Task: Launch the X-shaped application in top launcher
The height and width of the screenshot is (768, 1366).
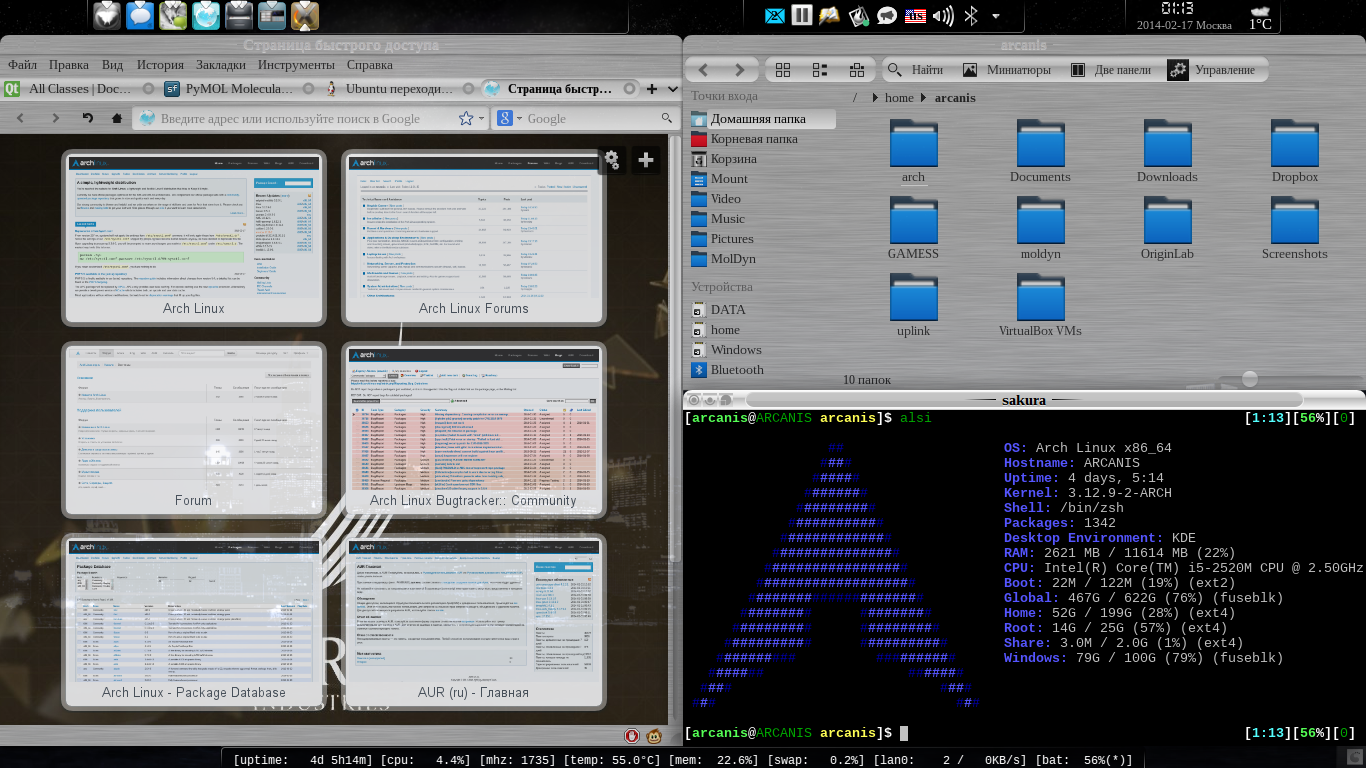Action: [x=305, y=15]
